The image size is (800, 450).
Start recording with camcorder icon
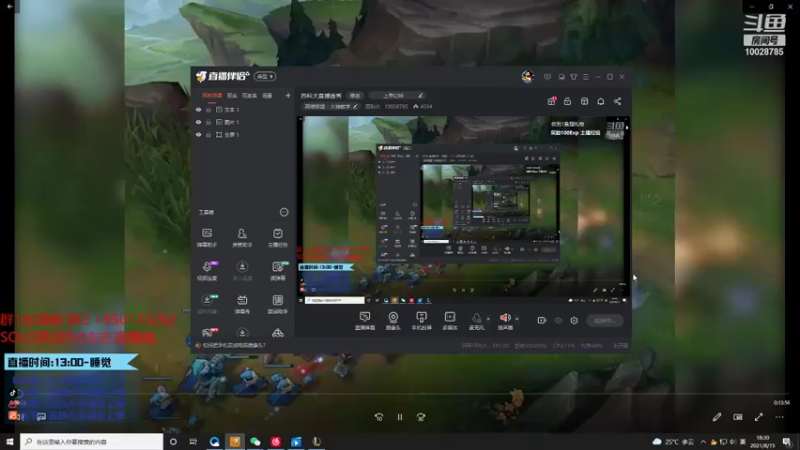pos(542,320)
